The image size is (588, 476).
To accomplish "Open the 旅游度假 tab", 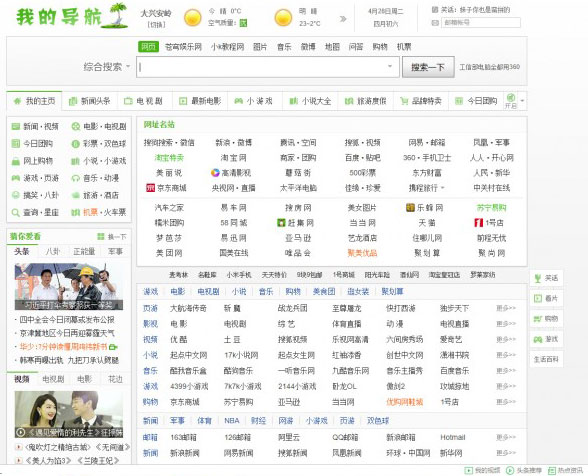I will pyautogui.click(x=366, y=101).
